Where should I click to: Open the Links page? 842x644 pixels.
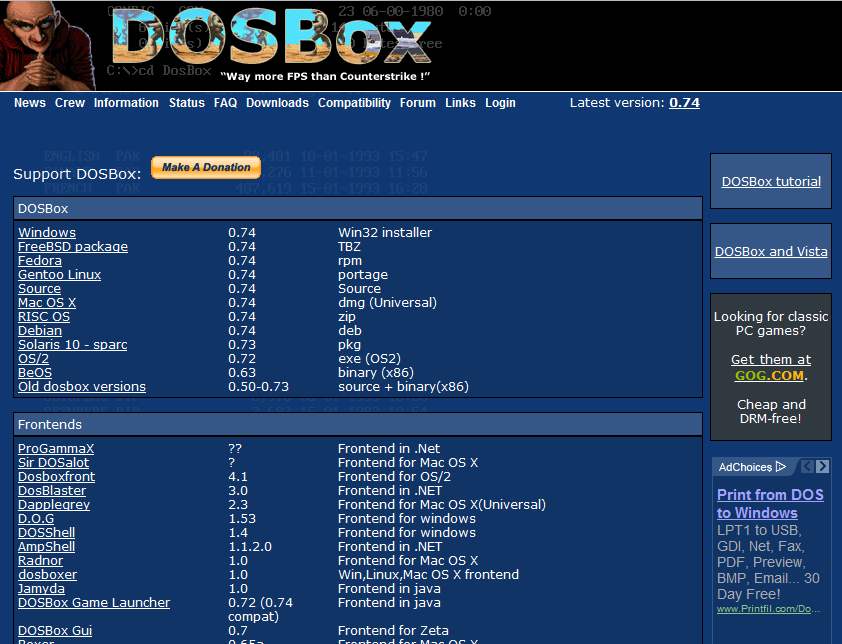point(460,103)
